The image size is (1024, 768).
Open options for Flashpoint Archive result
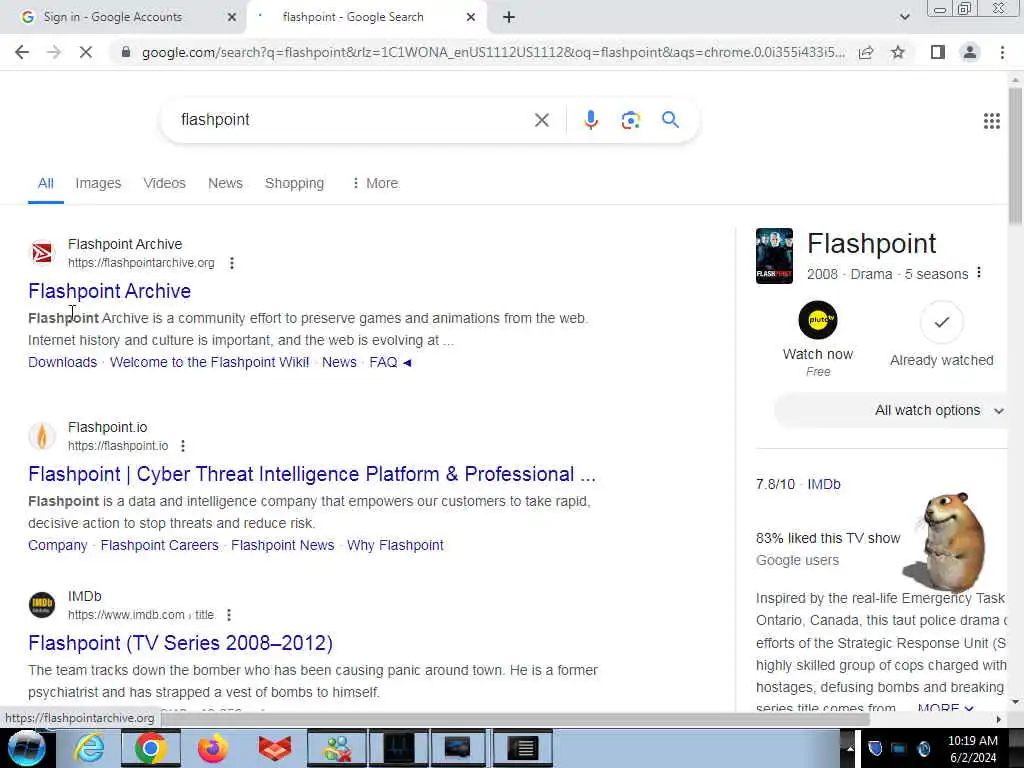coord(232,263)
